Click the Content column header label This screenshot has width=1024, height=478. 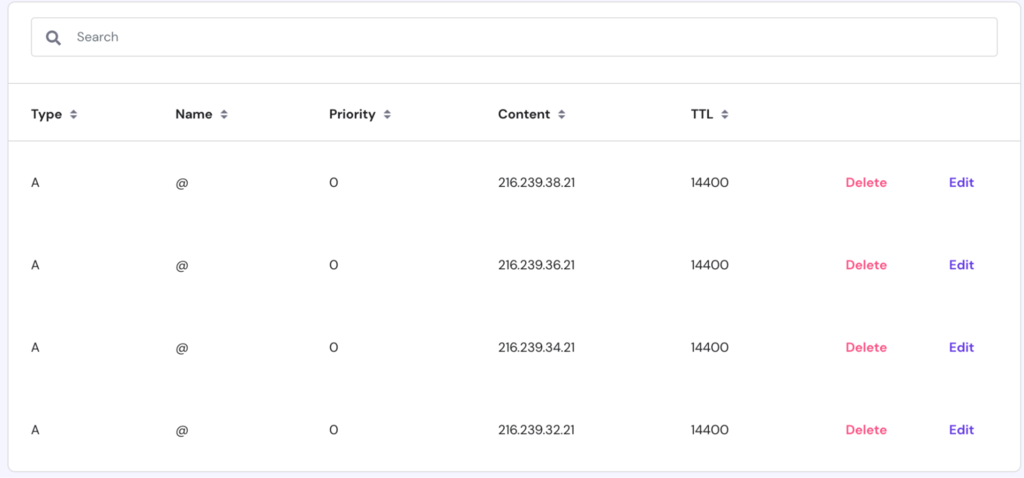point(524,115)
